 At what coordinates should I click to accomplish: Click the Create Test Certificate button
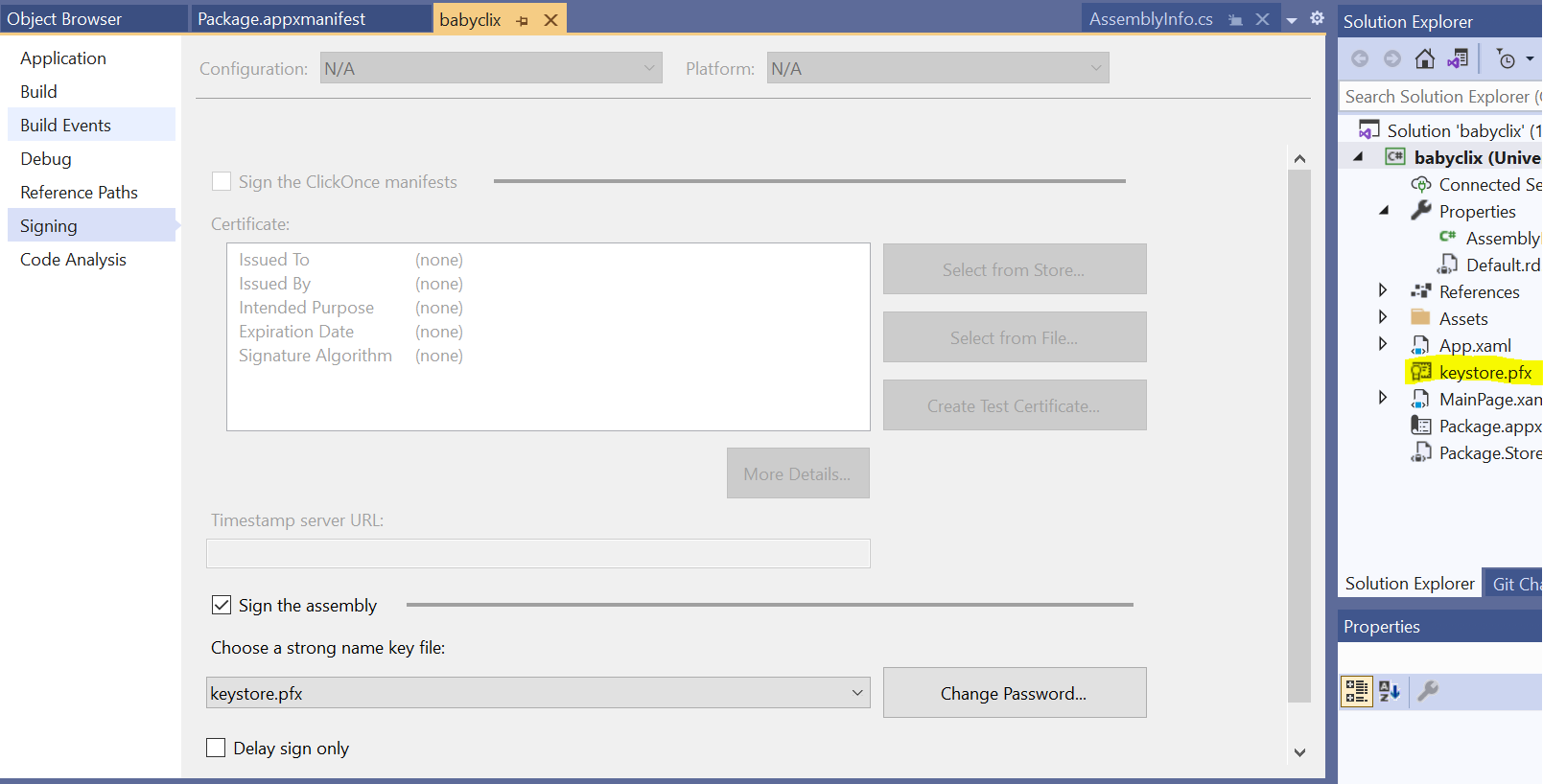pos(1015,405)
